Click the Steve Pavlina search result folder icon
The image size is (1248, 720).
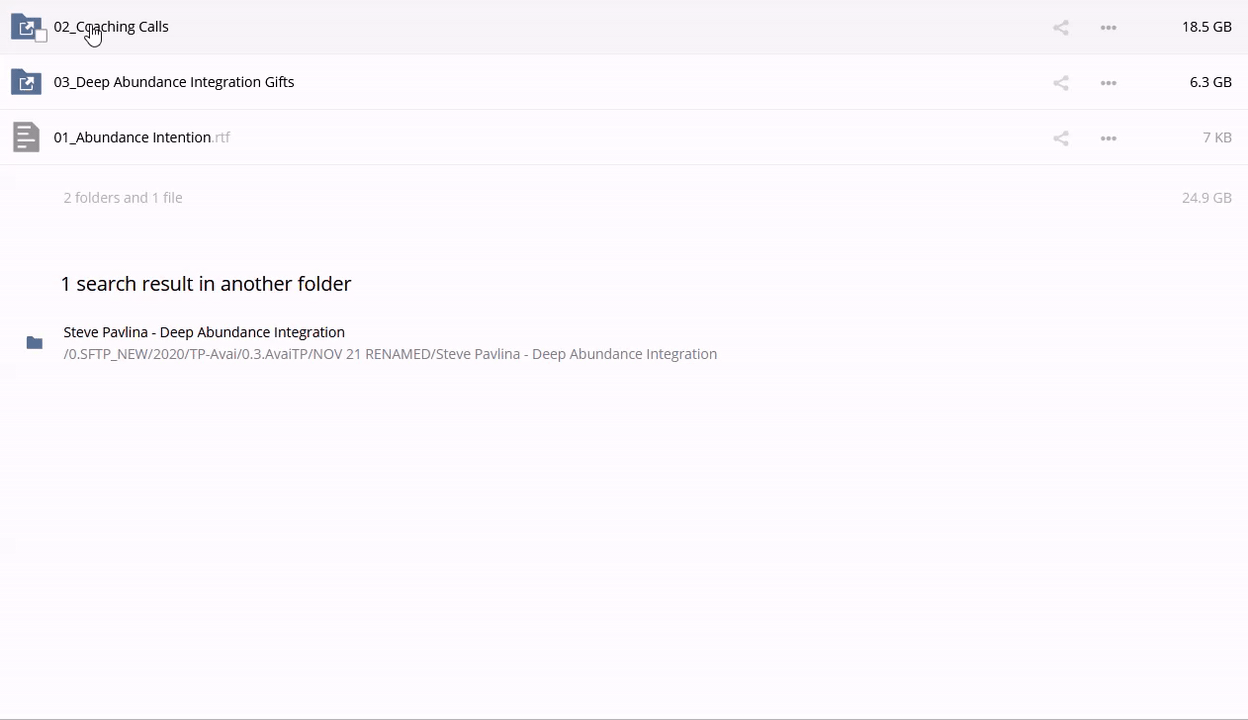(x=34, y=343)
